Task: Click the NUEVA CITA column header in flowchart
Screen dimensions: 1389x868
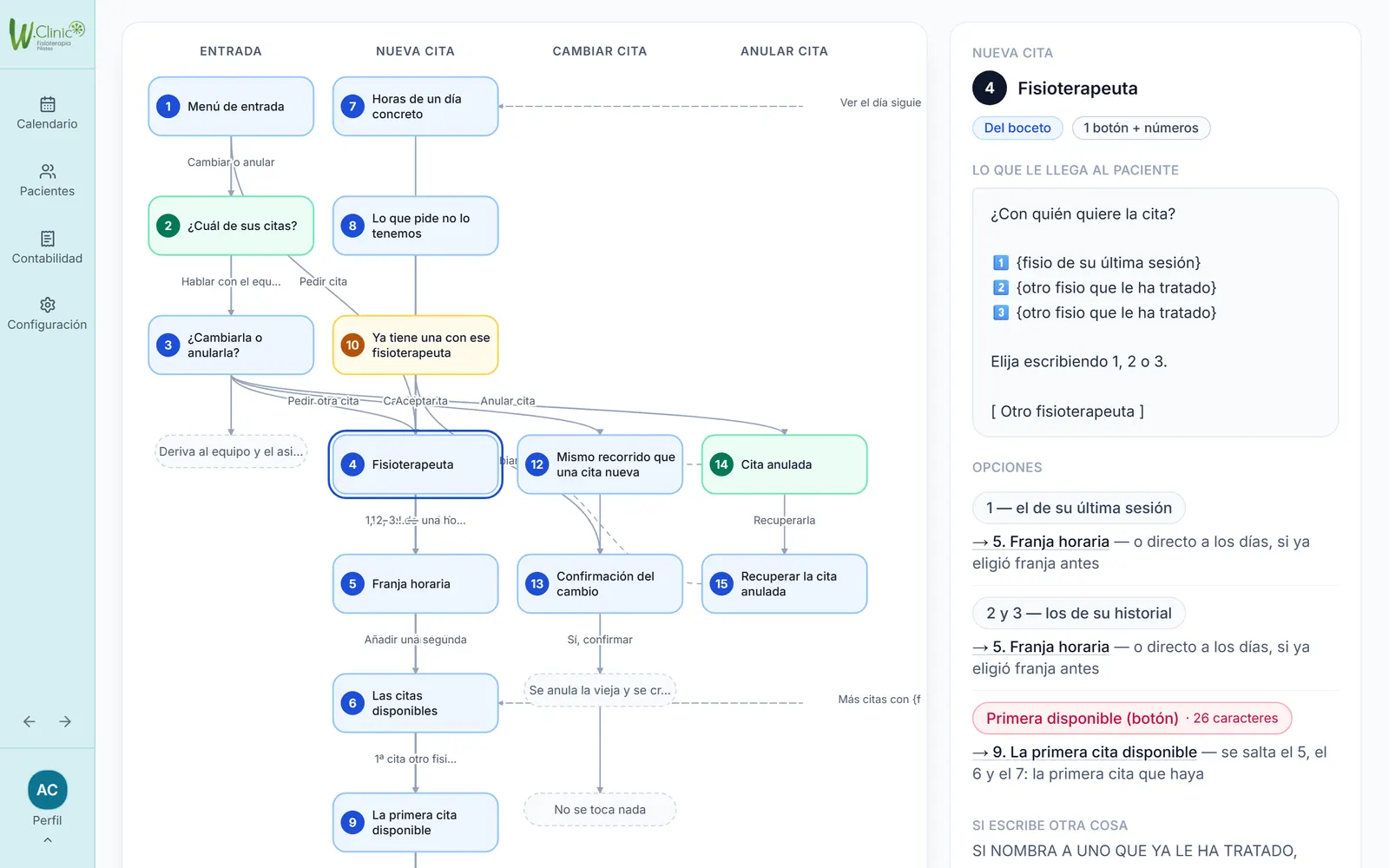Action: point(415,51)
